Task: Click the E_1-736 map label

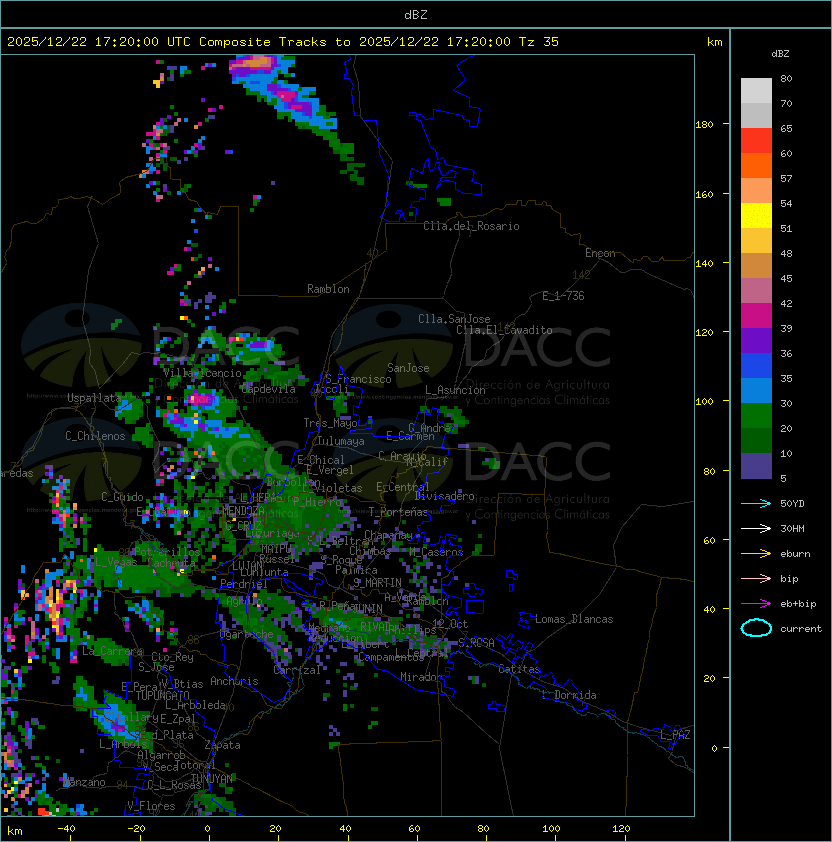Action: [563, 295]
